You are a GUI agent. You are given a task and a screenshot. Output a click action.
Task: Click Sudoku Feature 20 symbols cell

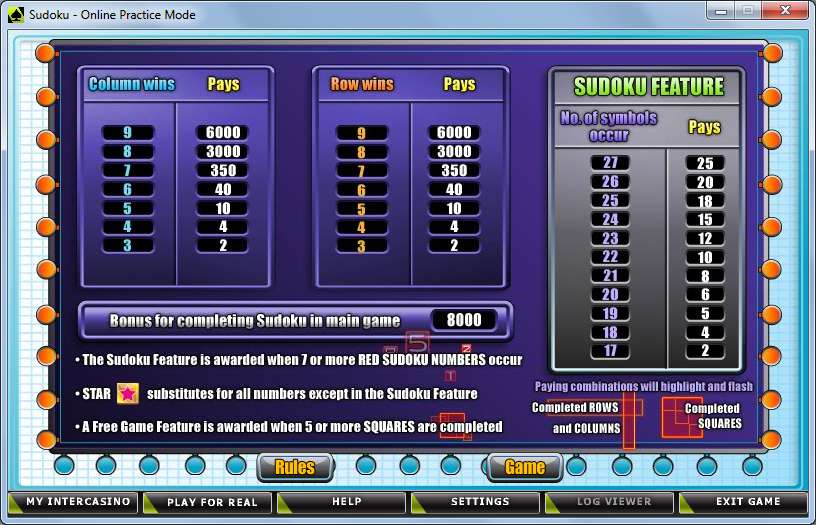610,294
